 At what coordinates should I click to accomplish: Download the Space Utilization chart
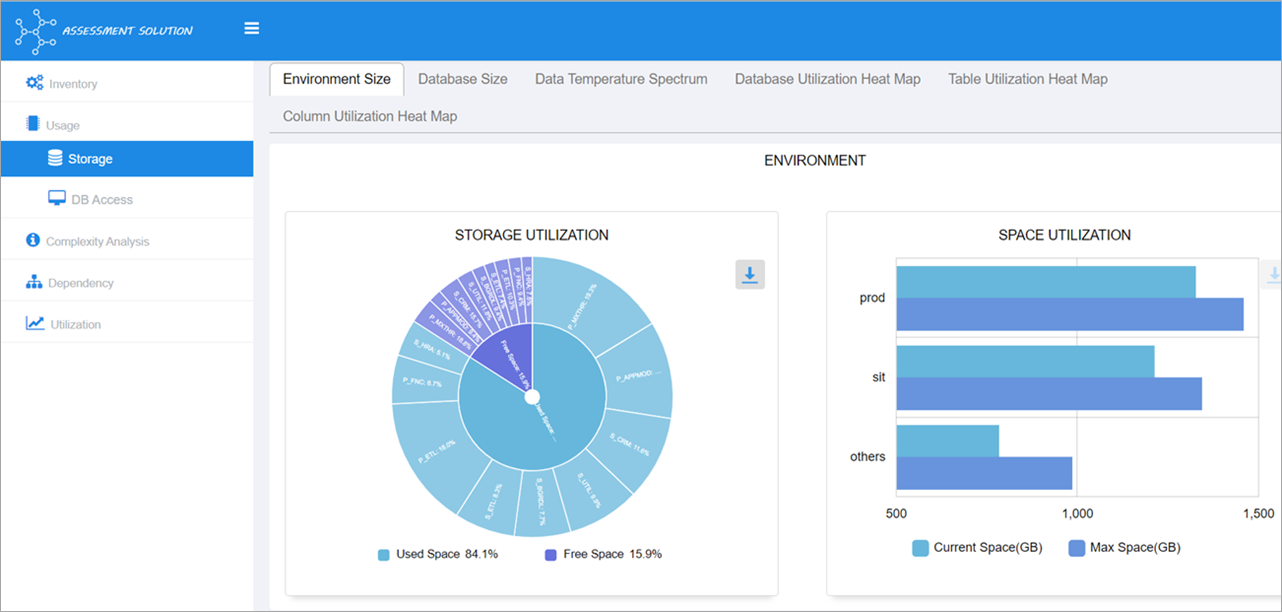(1273, 274)
